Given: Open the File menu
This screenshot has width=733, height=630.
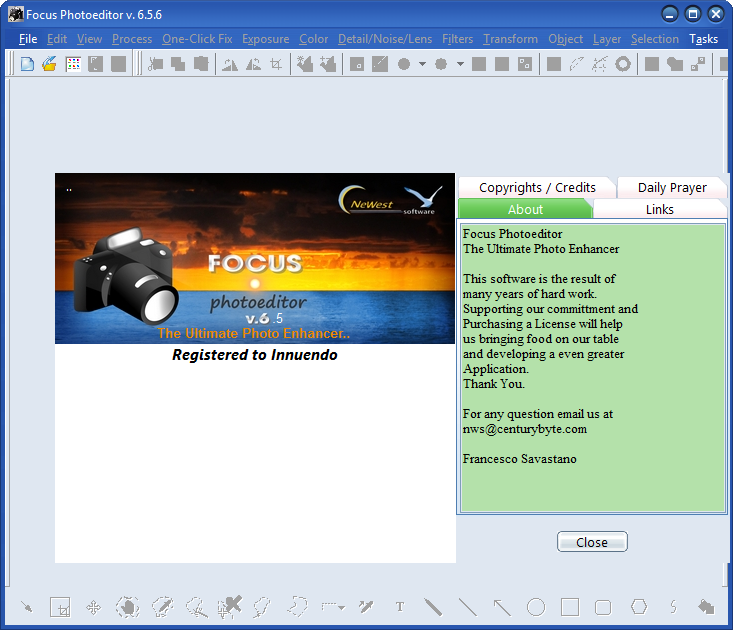Looking at the screenshot, I should click(28, 39).
